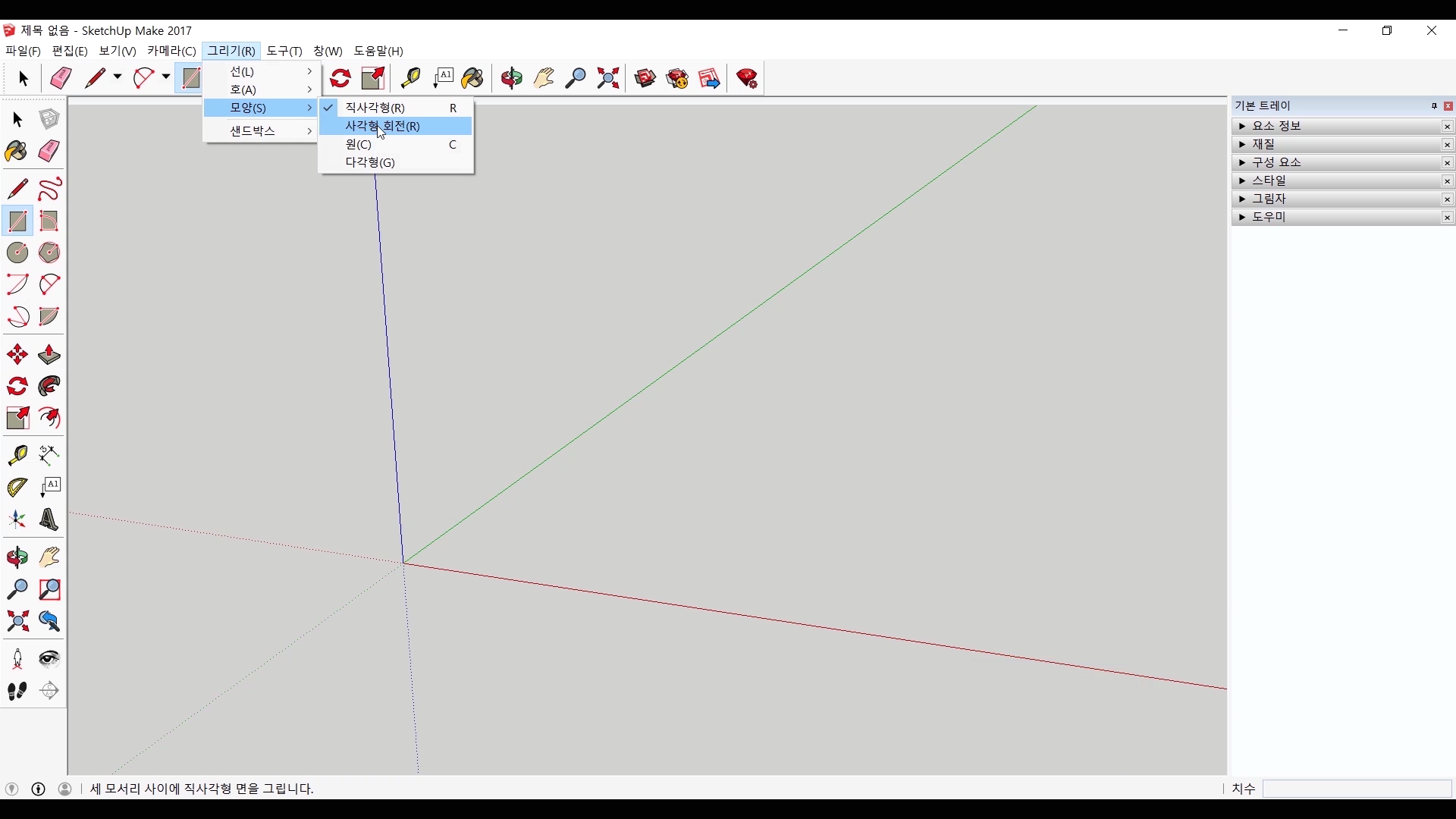Open dropdown arrow next to pencil tool

click(x=118, y=77)
